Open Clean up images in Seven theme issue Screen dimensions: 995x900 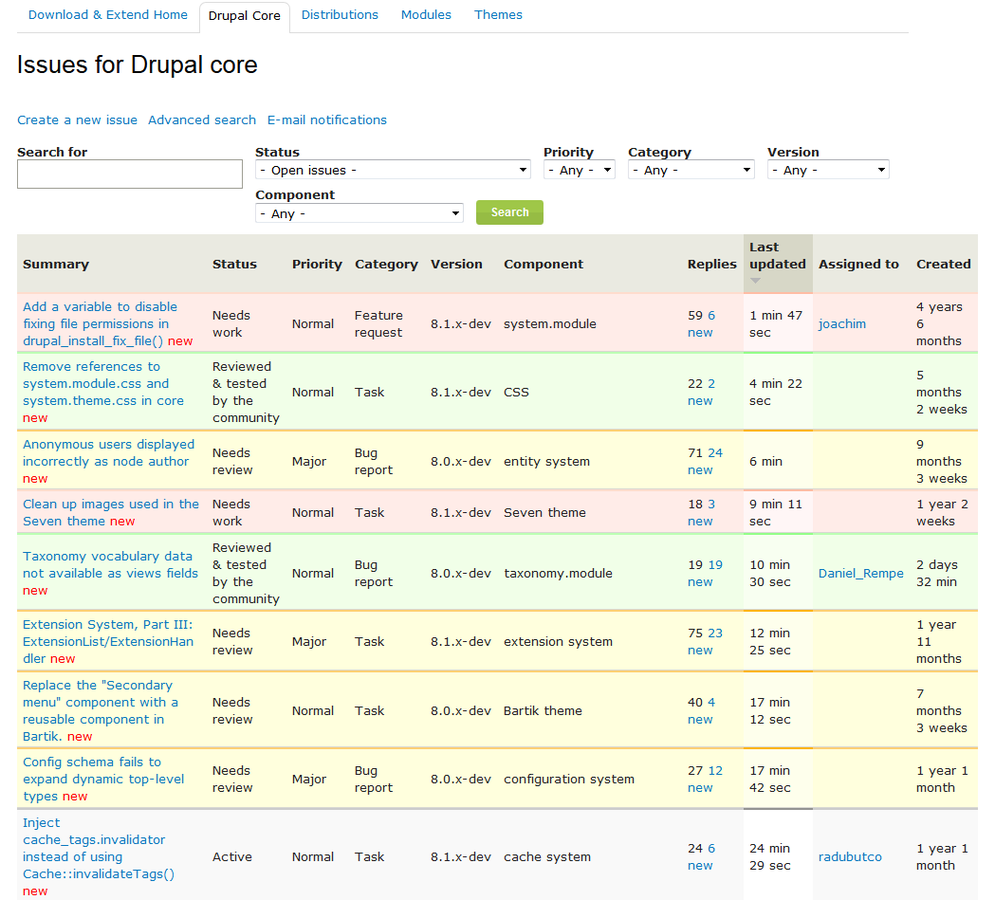pyautogui.click(x=111, y=512)
